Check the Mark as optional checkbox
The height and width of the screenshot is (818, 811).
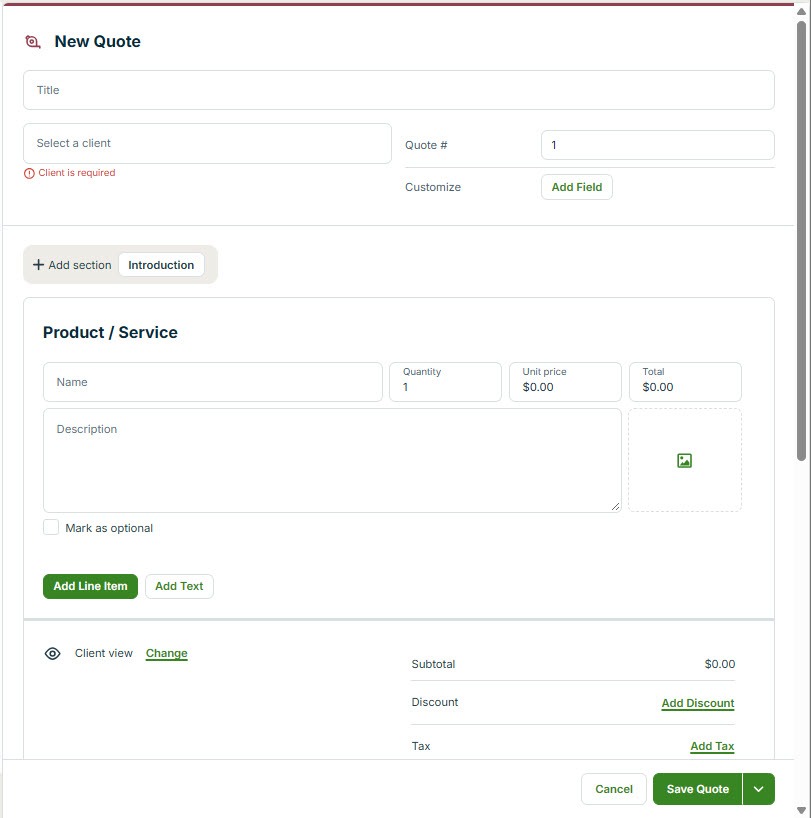(x=51, y=527)
